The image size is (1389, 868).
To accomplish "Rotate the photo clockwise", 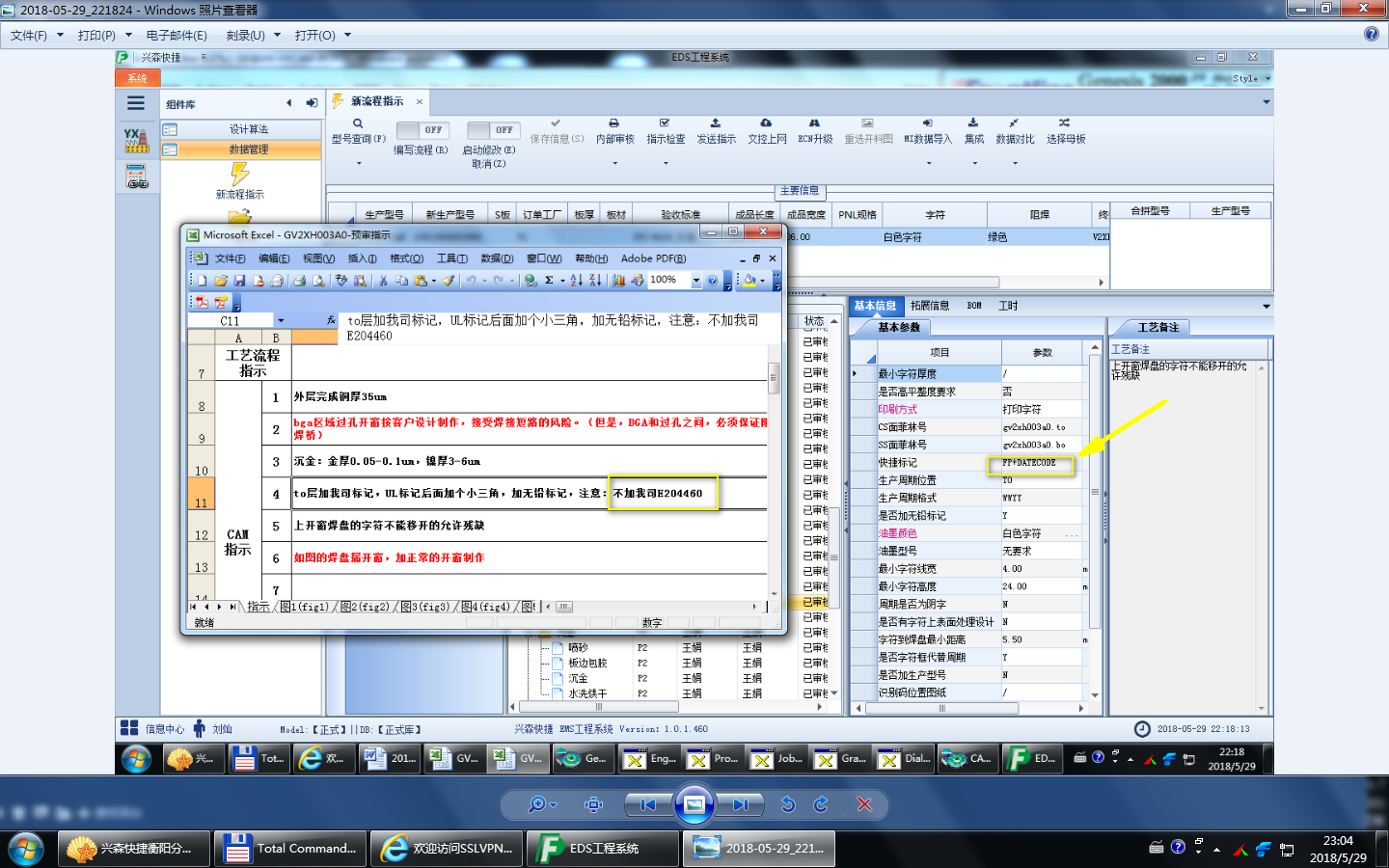I will pos(821,804).
